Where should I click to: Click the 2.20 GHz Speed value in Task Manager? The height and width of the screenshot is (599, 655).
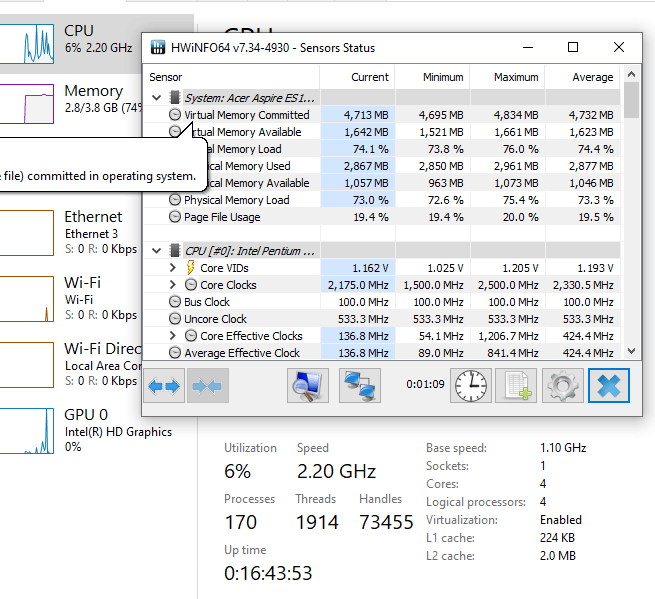pos(336,471)
